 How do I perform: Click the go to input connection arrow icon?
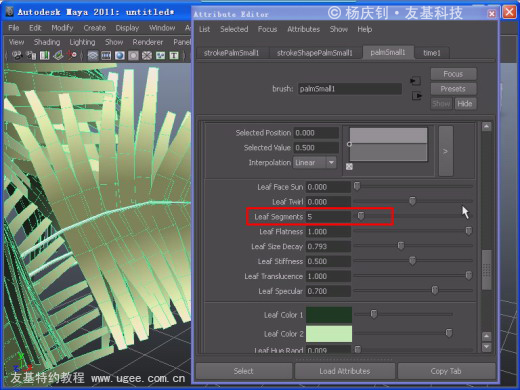416,81
